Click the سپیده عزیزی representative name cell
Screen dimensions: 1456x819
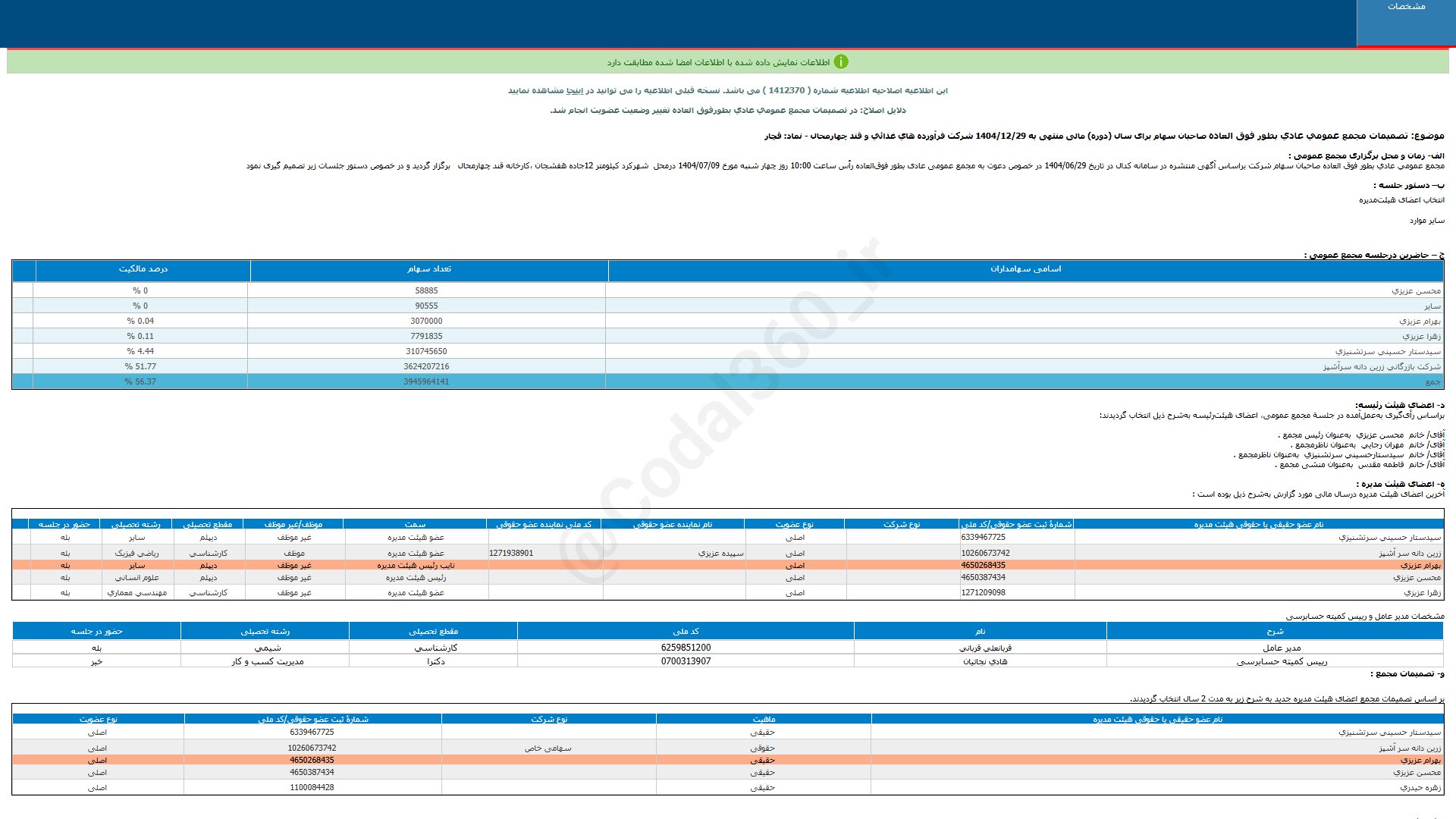(x=720, y=554)
